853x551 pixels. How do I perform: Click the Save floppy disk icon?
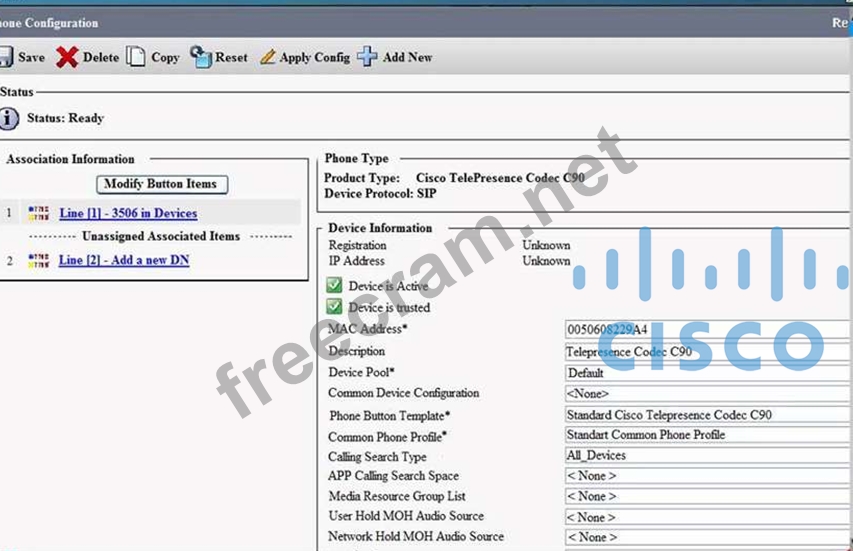pos(6,57)
